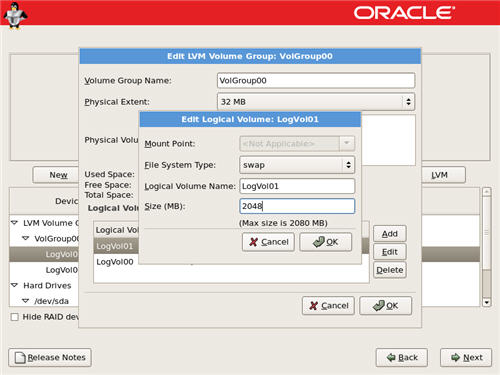Open the File System Type swap dropdown
The width and height of the screenshot is (500, 375).
point(297,165)
